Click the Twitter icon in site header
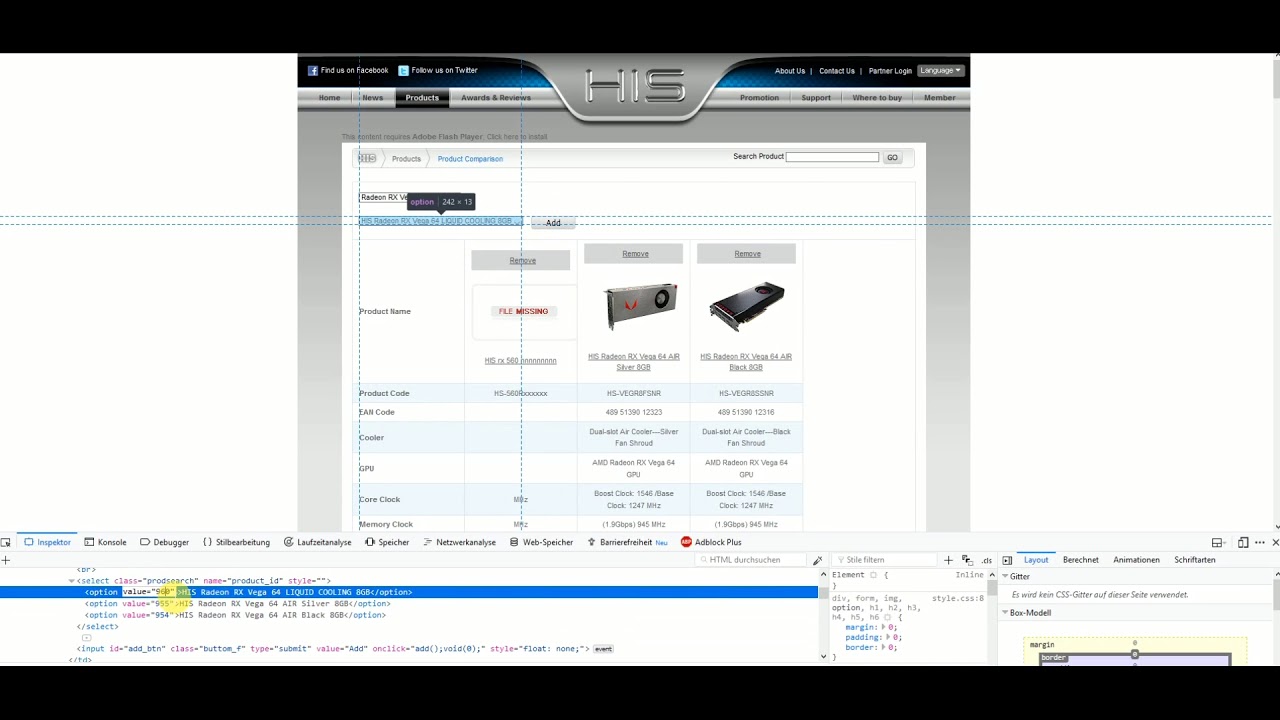1280x720 pixels. click(x=404, y=71)
